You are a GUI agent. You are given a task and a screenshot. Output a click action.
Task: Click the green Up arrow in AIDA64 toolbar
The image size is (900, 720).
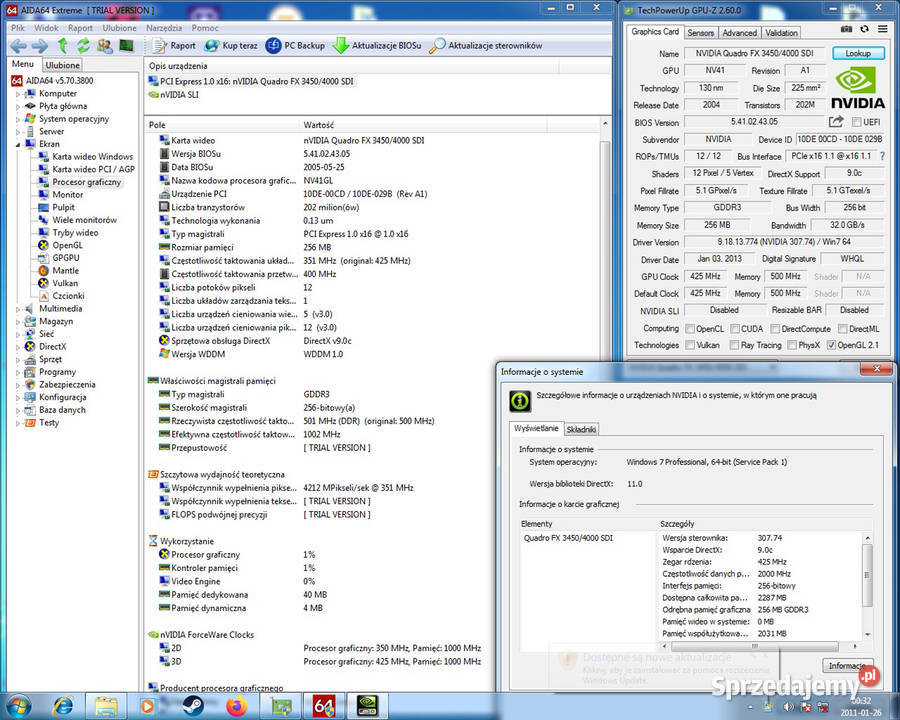point(63,46)
